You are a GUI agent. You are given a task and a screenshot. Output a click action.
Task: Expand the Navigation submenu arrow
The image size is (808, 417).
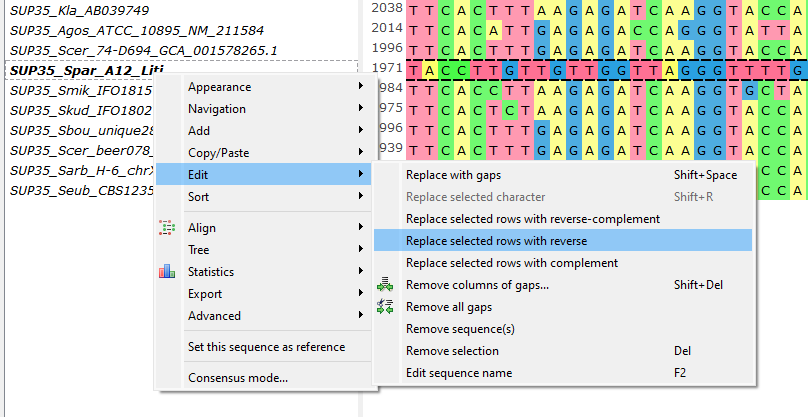361,108
